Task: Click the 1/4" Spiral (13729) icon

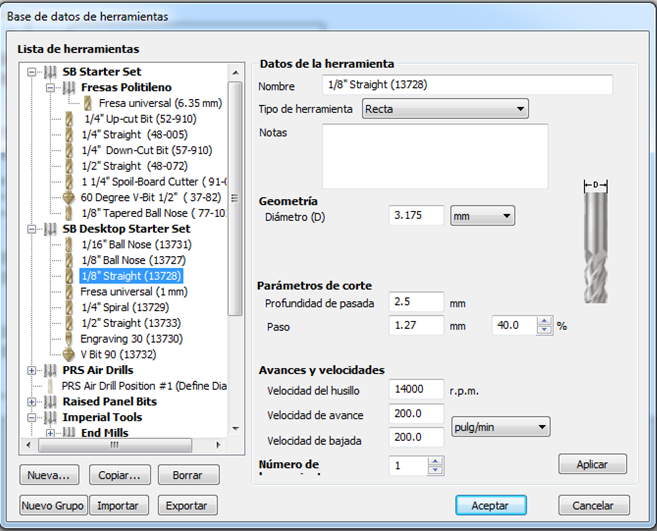Action: click(69, 308)
